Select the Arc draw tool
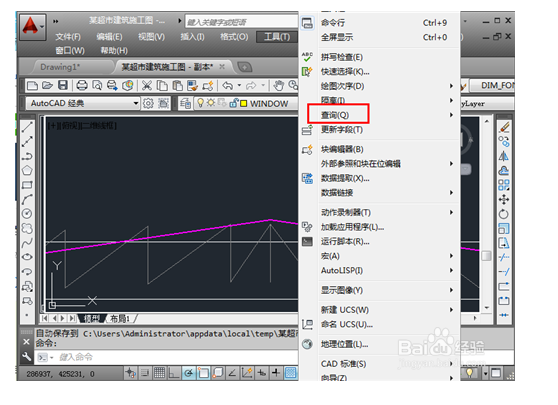Image resolution: width=558 pixels, height=405 pixels. (27, 199)
